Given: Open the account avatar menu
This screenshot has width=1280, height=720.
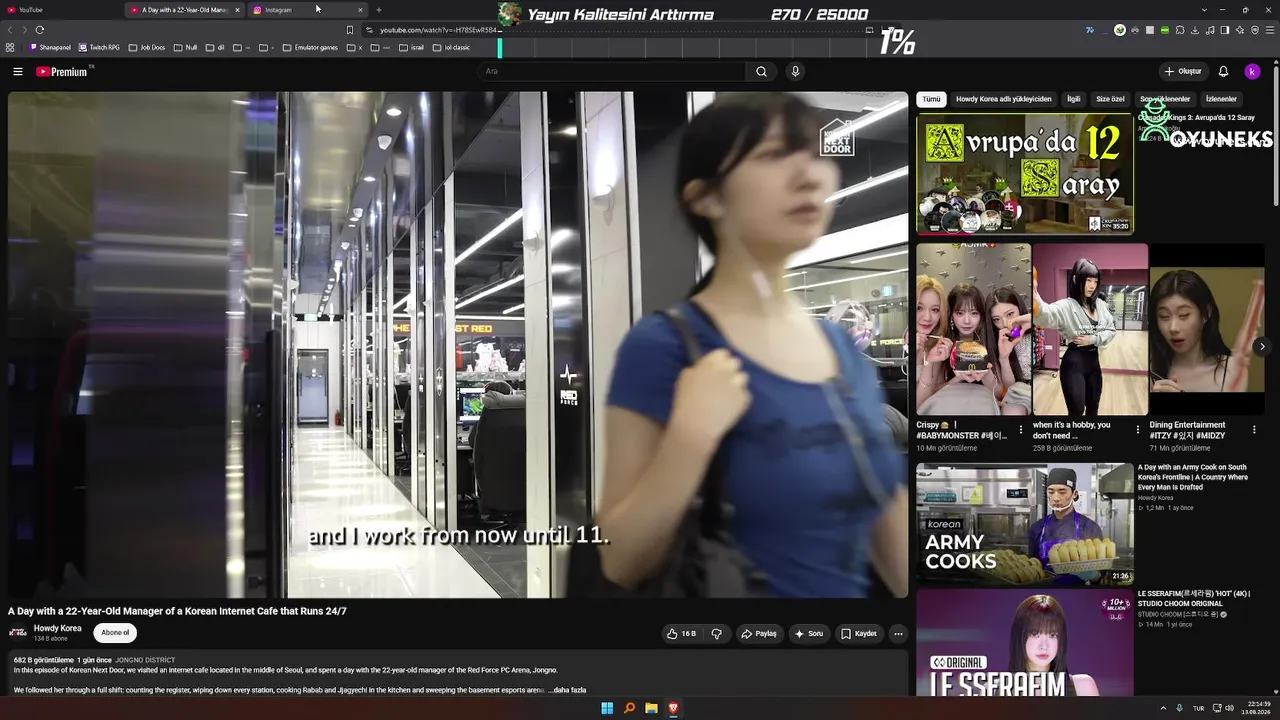Looking at the screenshot, I should (1252, 72).
